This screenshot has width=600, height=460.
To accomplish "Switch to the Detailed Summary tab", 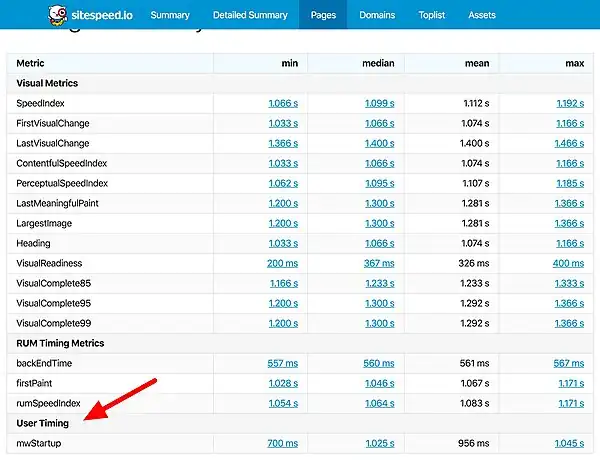I will pos(250,15).
